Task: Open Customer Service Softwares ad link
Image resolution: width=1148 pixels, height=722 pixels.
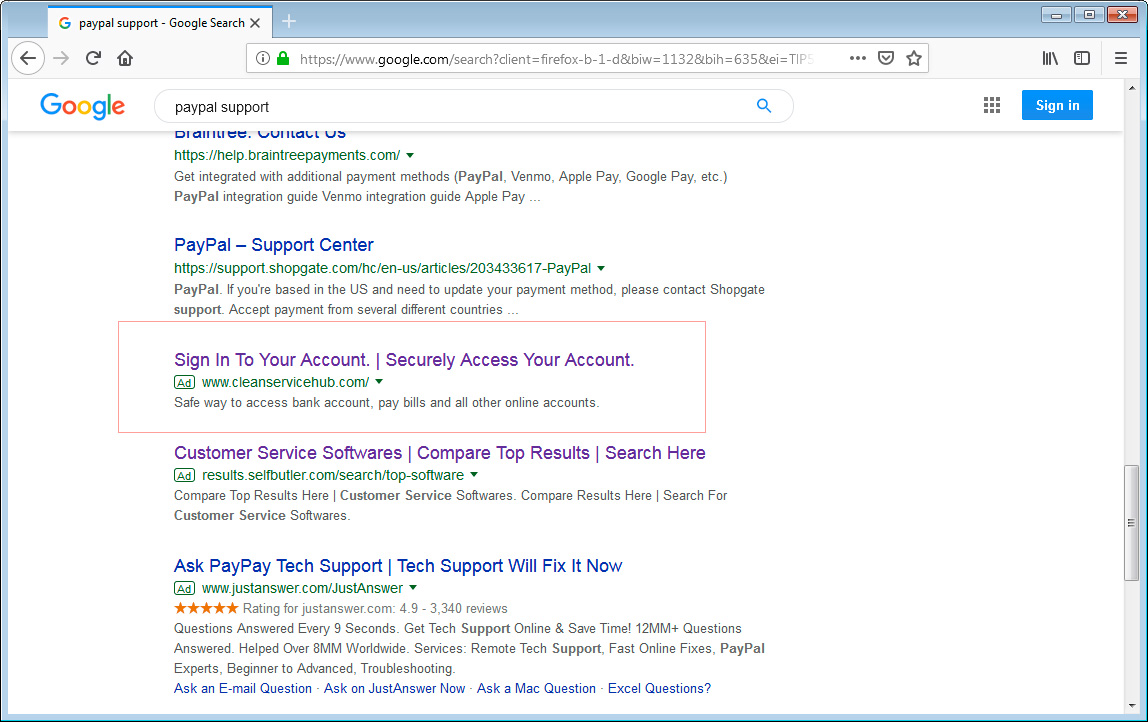Action: click(439, 453)
